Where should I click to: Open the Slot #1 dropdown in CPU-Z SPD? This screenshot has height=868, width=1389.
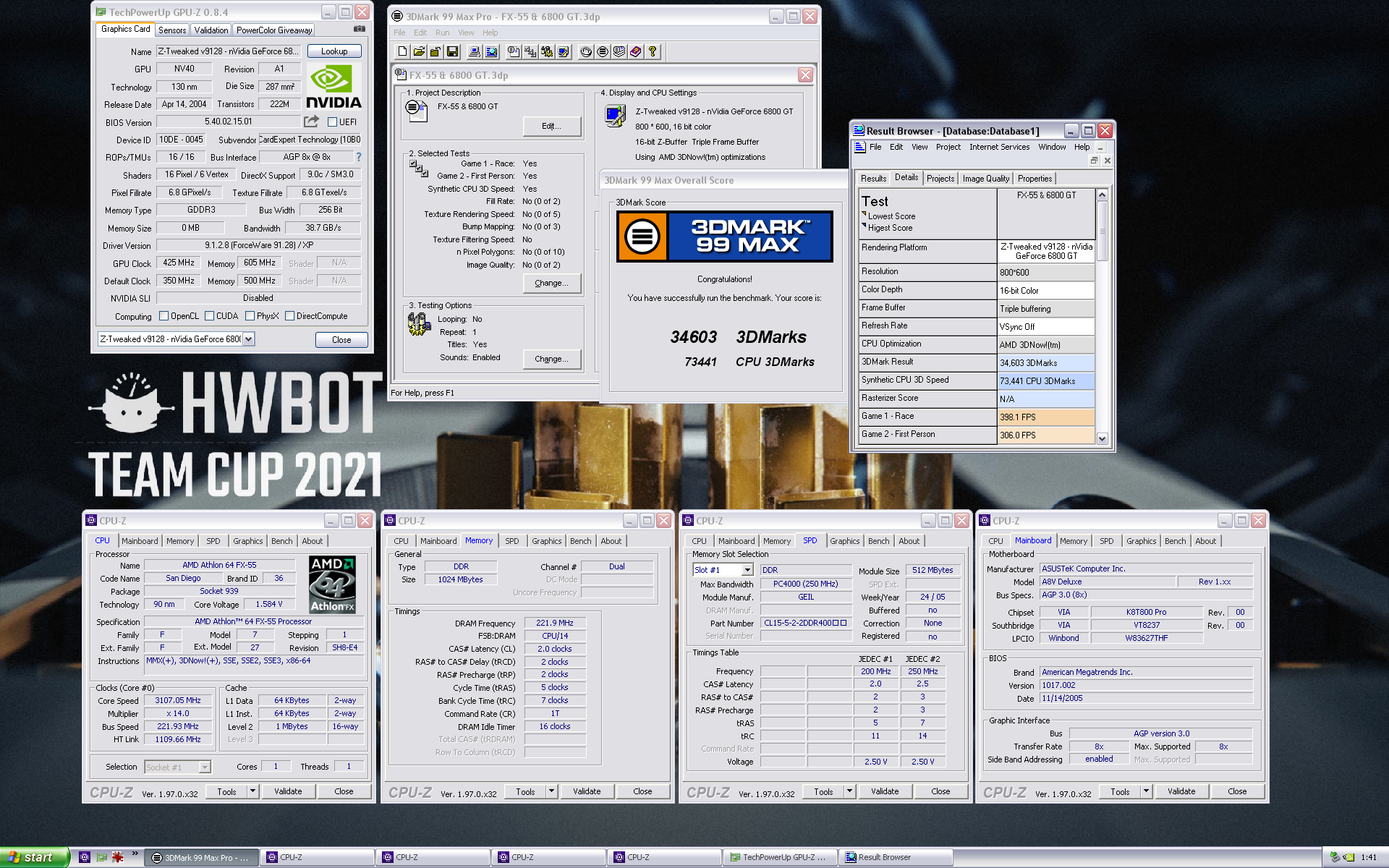(747, 570)
